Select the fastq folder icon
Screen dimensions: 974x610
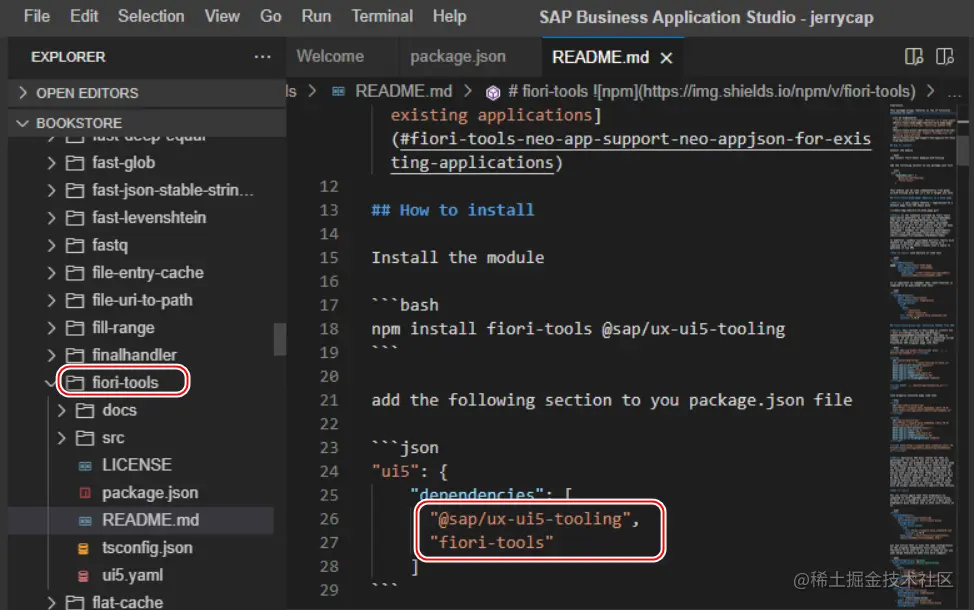[75, 245]
